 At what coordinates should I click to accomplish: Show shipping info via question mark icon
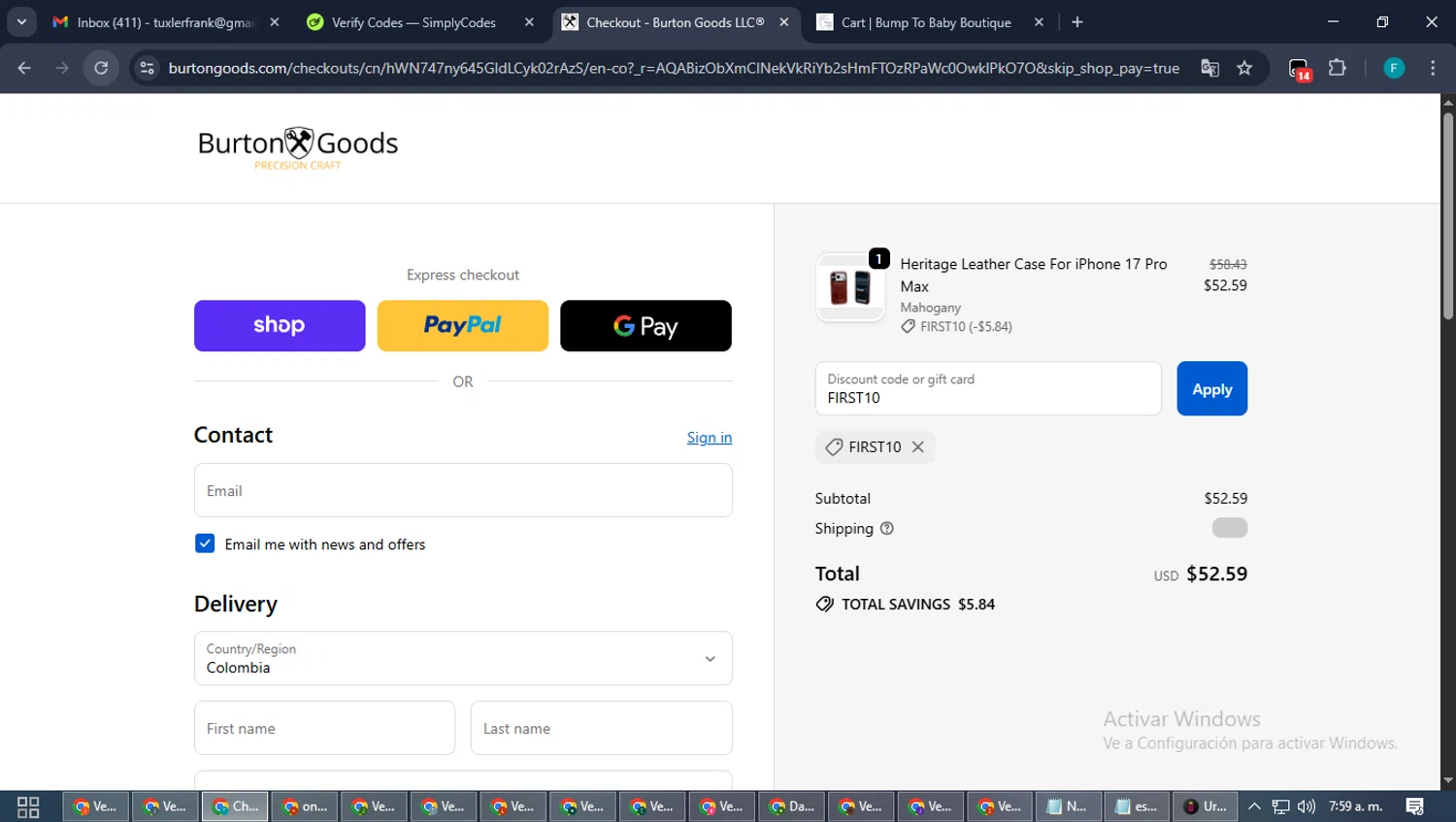[886, 528]
